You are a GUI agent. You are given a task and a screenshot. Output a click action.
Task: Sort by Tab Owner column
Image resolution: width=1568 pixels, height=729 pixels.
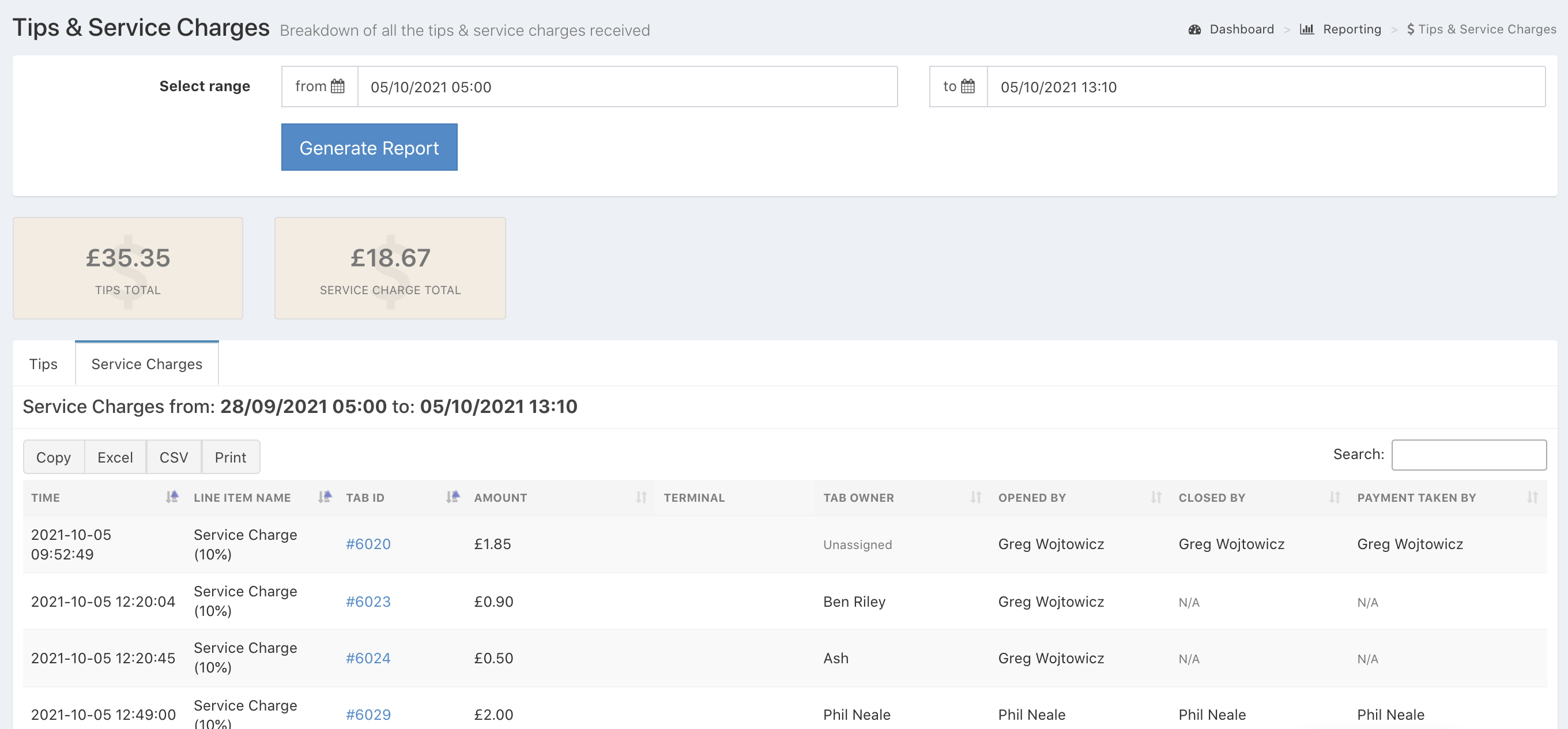(975, 497)
